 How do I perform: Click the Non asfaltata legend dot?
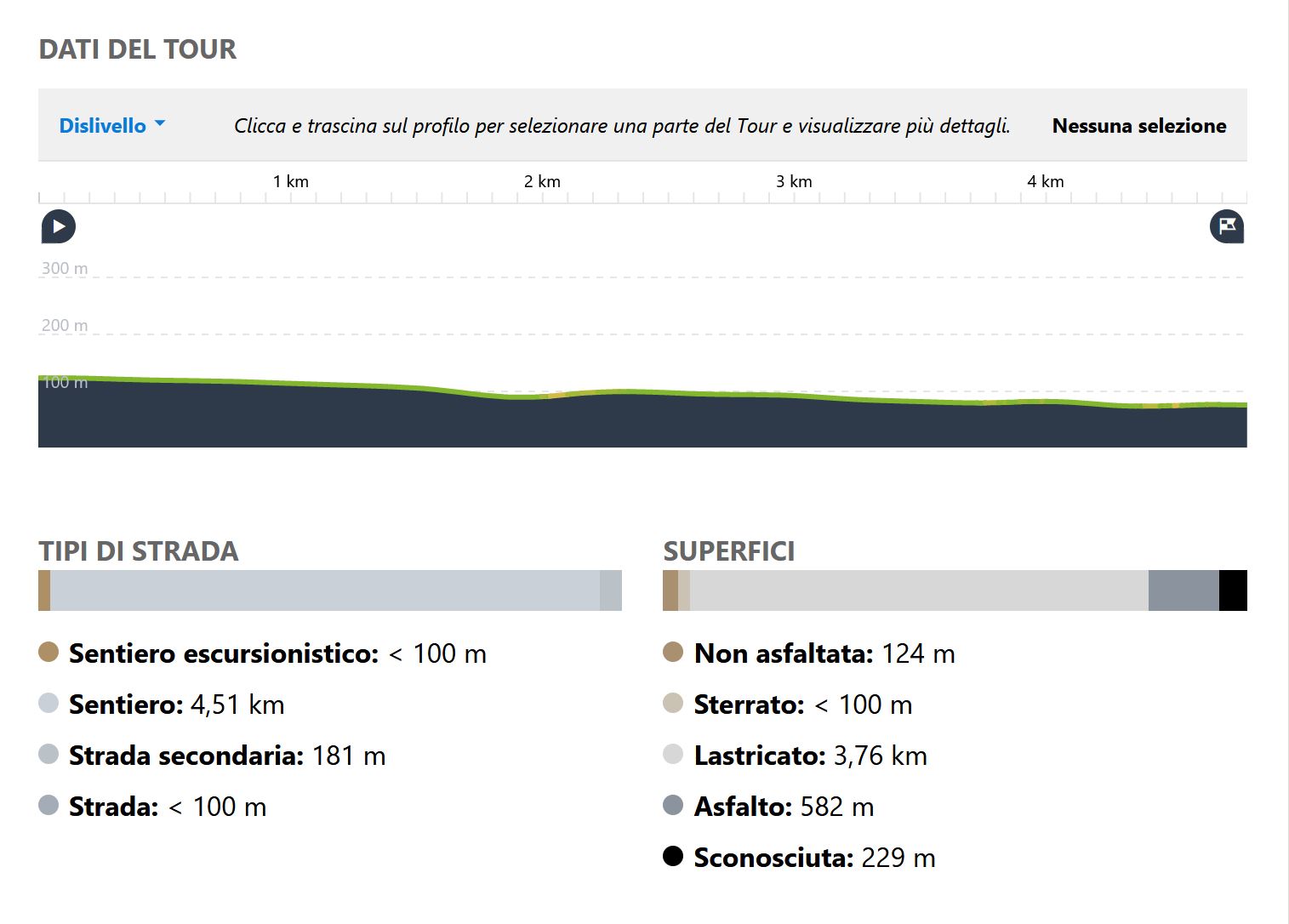[673, 652]
